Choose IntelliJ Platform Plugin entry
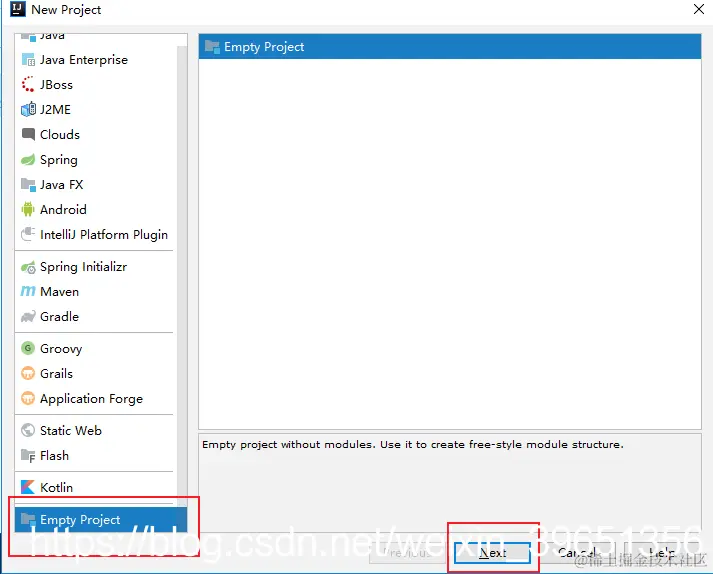713x574 pixels. click(94, 234)
